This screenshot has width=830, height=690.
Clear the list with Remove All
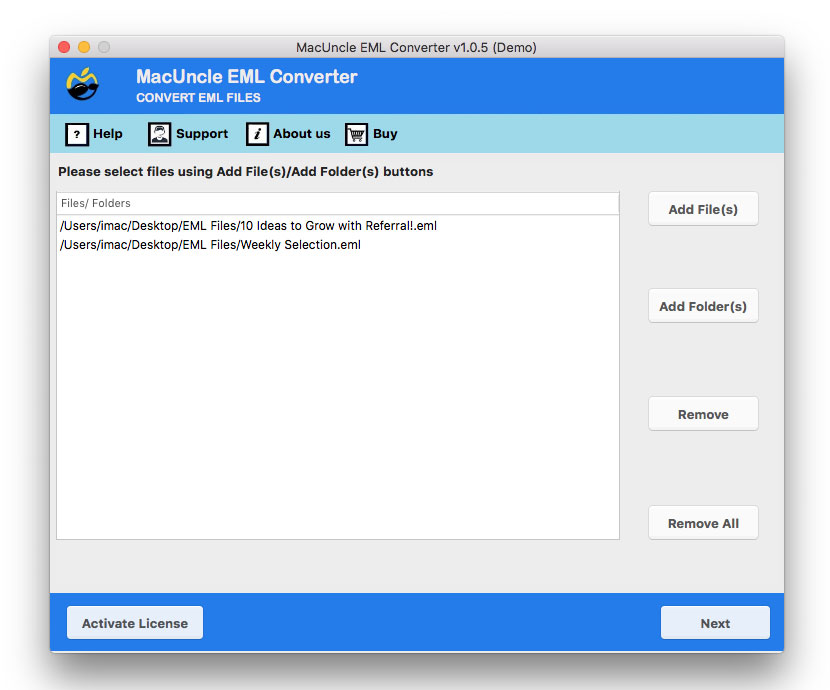[x=703, y=522]
